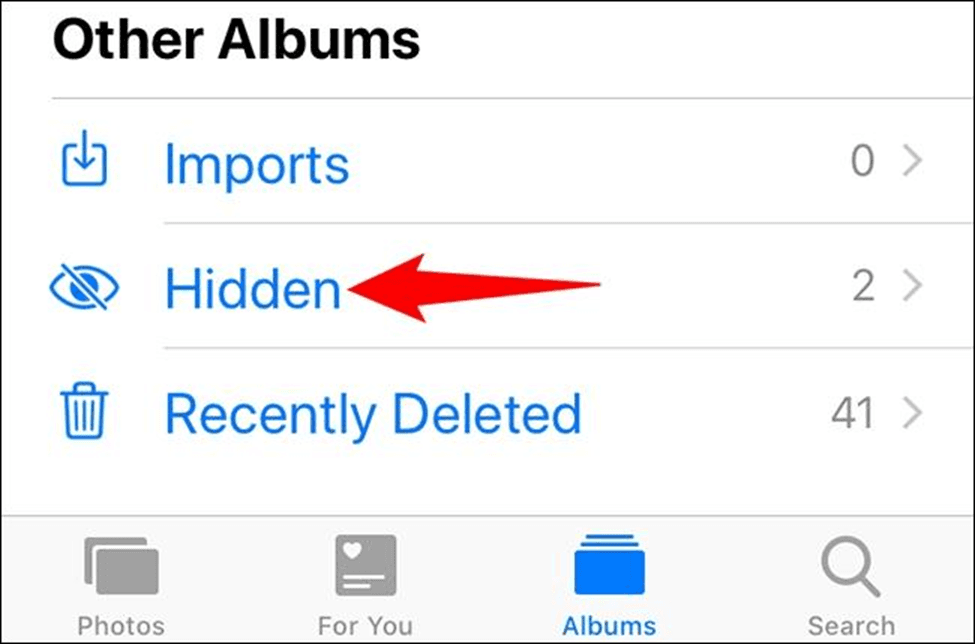Click the Other Albums section heading
Screen dimensions: 975x644
(236, 39)
